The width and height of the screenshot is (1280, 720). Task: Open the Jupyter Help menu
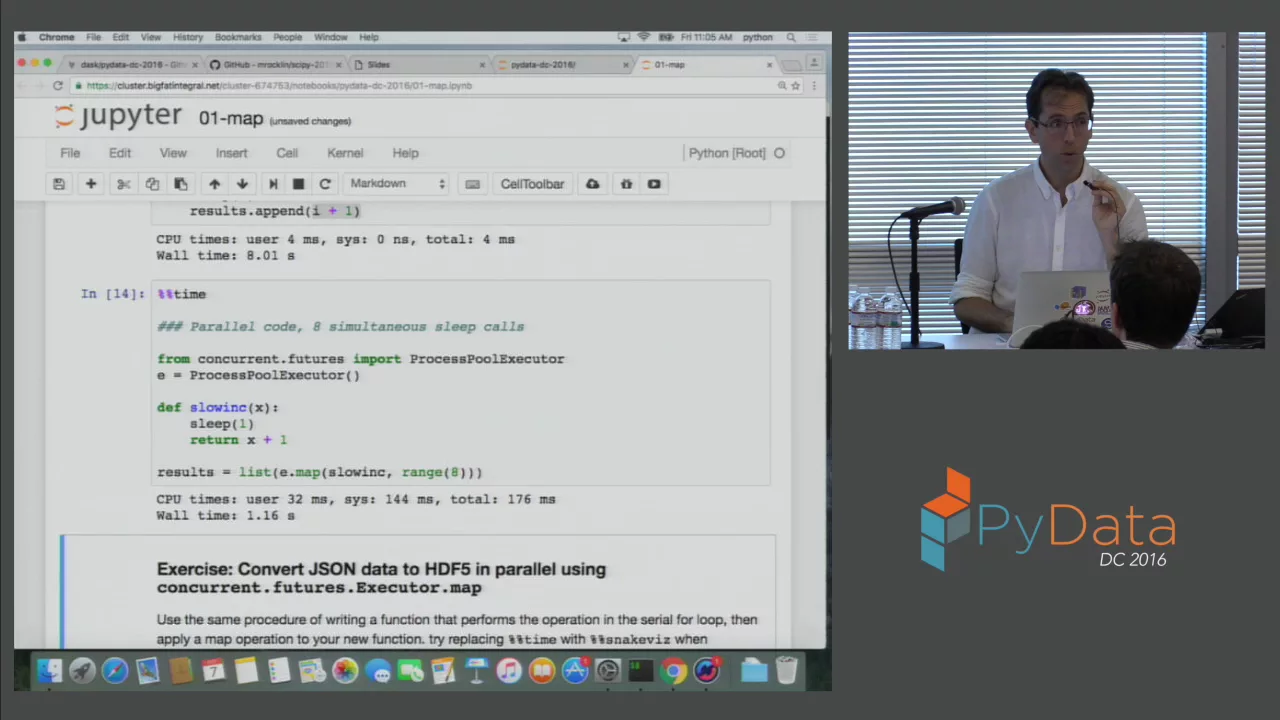(405, 153)
